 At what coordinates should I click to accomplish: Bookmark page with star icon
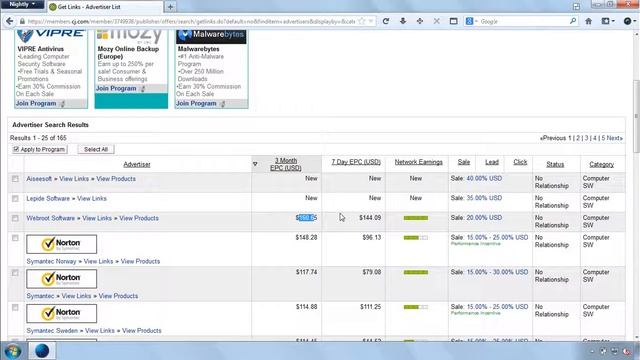coord(362,21)
